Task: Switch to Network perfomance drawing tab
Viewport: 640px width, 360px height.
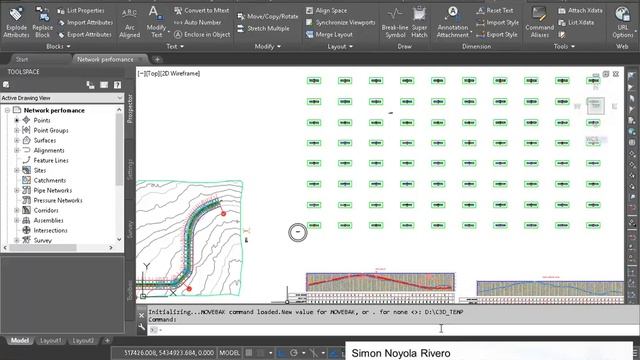Action: (x=105, y=60)
